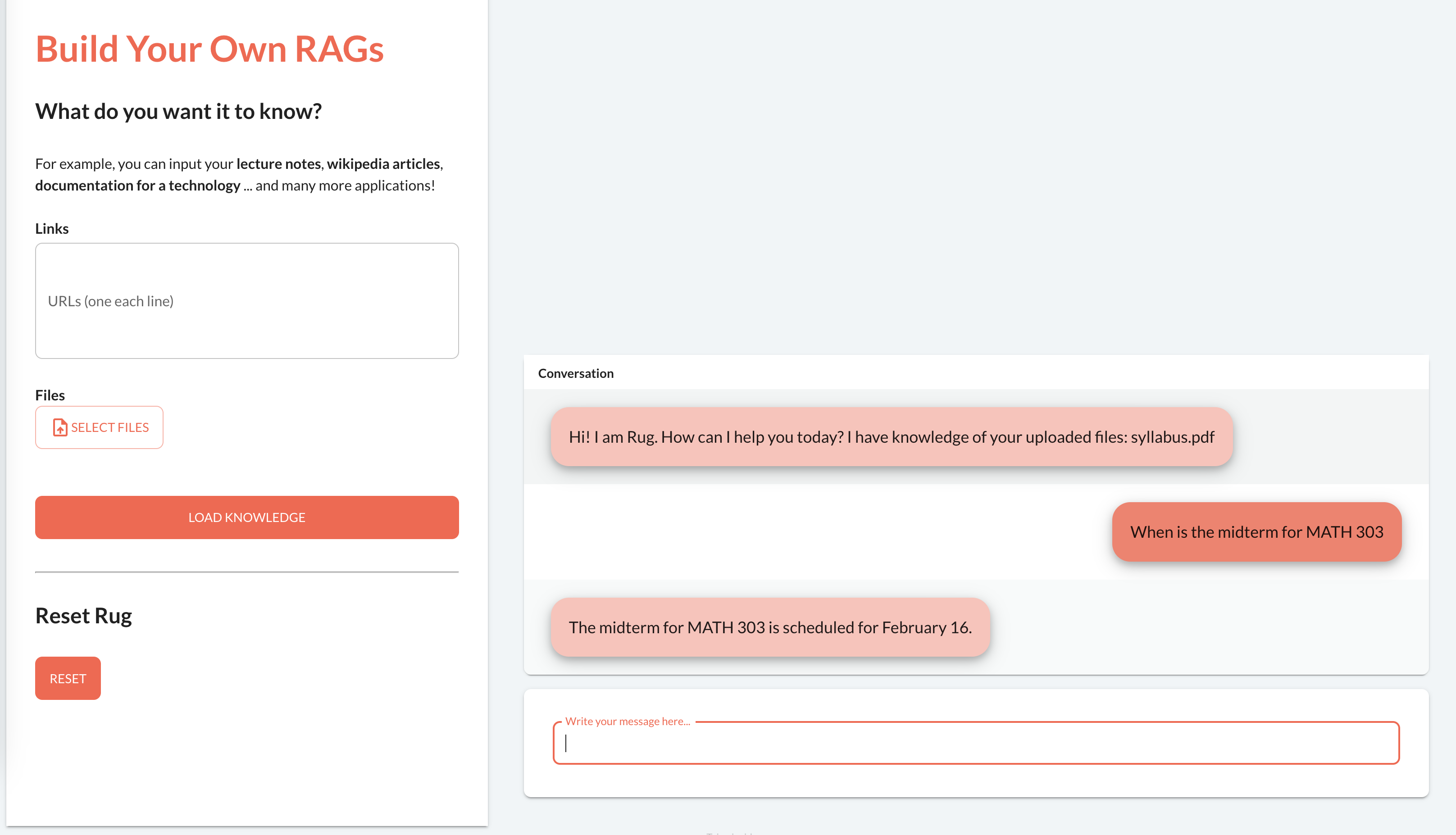Select the 'Links' field label
This screenshot has height=835, width=1456.
click(52, 228)
